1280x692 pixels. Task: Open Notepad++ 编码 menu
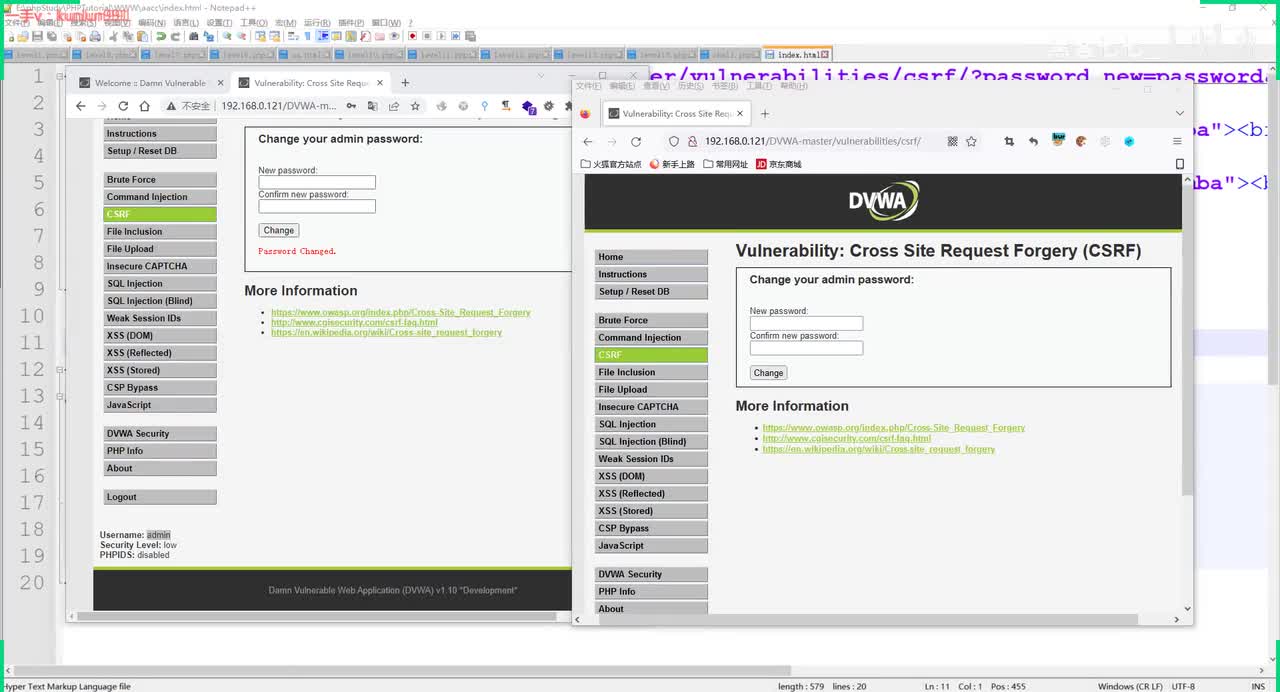[152, 22]
